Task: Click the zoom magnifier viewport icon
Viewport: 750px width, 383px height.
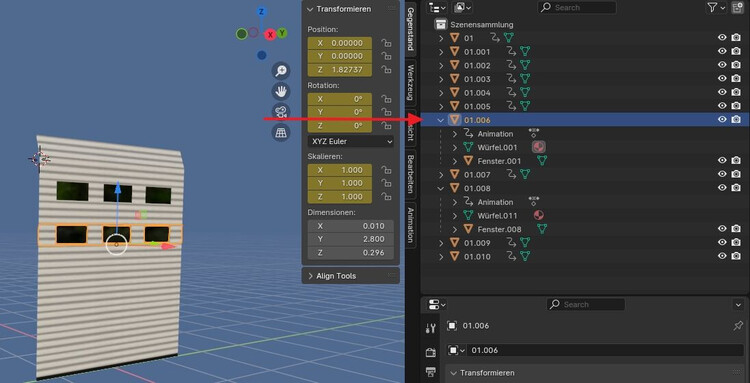Action: 281,71
